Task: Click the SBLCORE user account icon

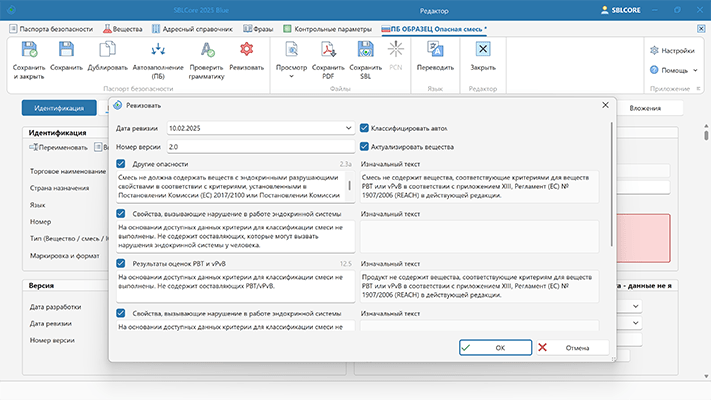Action: 604,10
